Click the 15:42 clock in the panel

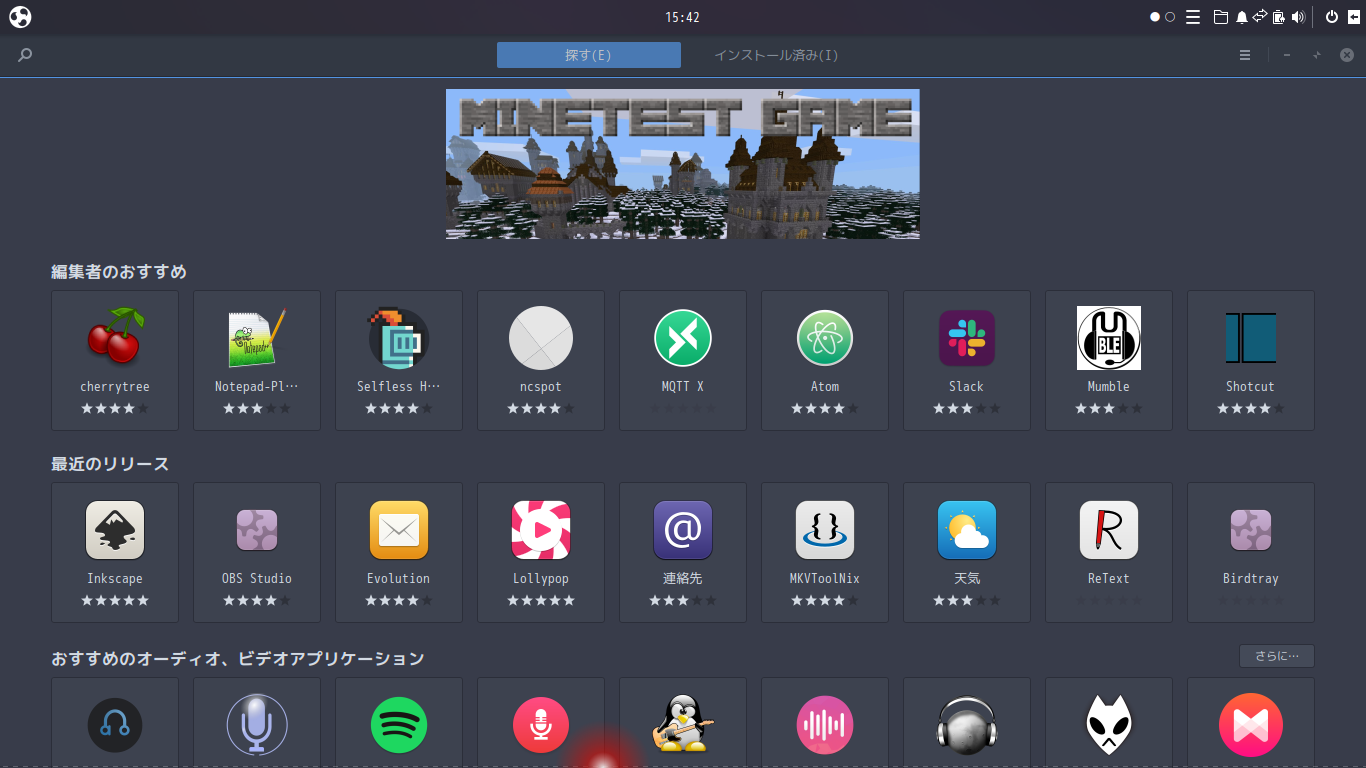click(x=682, y=17)
